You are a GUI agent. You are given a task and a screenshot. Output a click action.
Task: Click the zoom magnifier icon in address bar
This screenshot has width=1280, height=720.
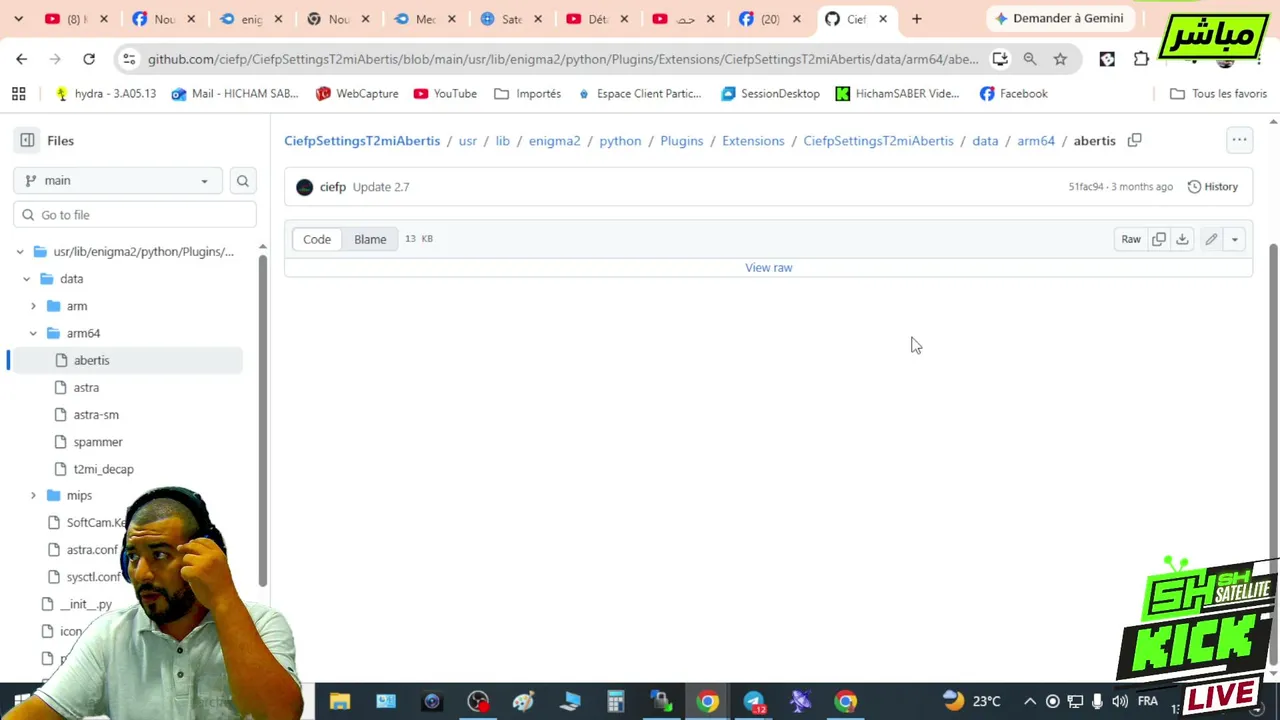tap(1030, 59)
